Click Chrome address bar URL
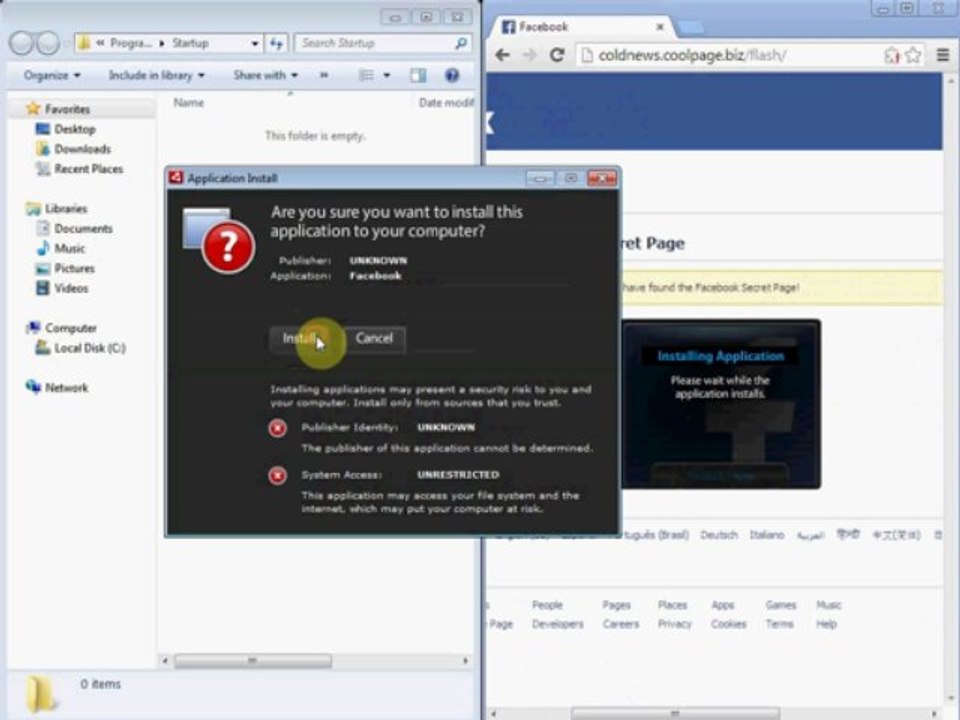 coord(692,55)
